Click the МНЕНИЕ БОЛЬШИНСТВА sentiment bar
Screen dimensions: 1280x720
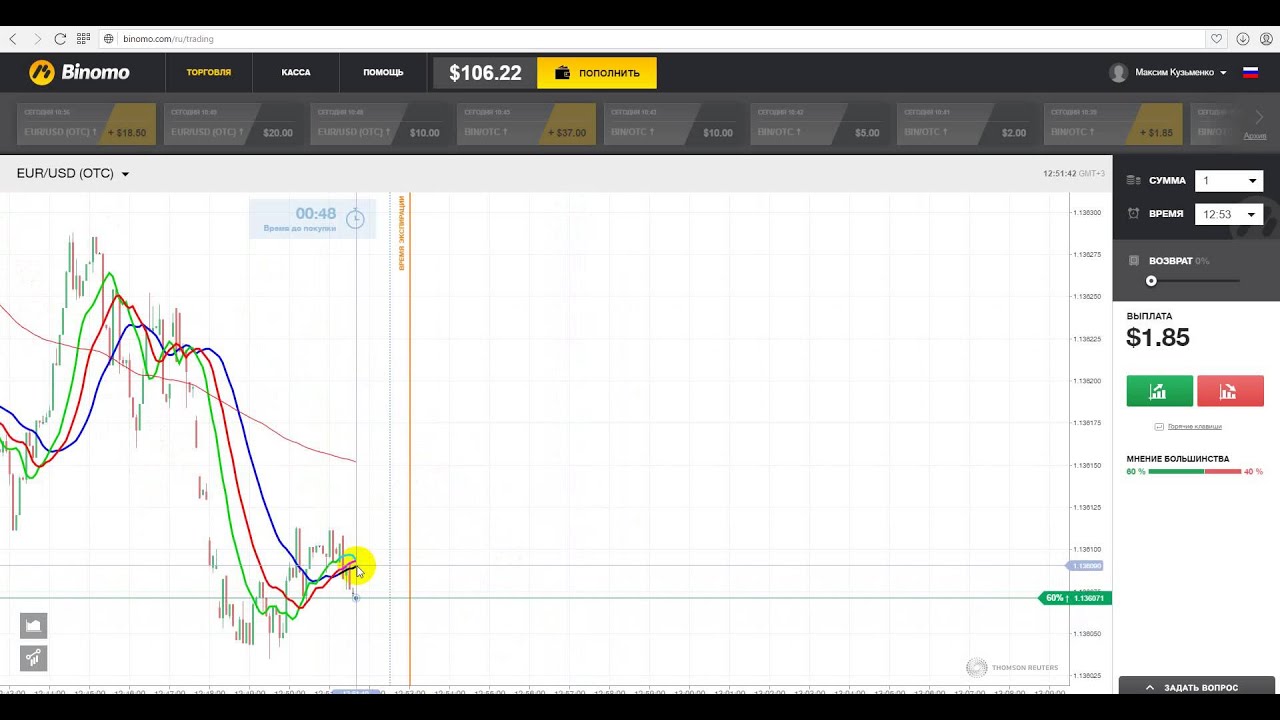[1194, 471]
